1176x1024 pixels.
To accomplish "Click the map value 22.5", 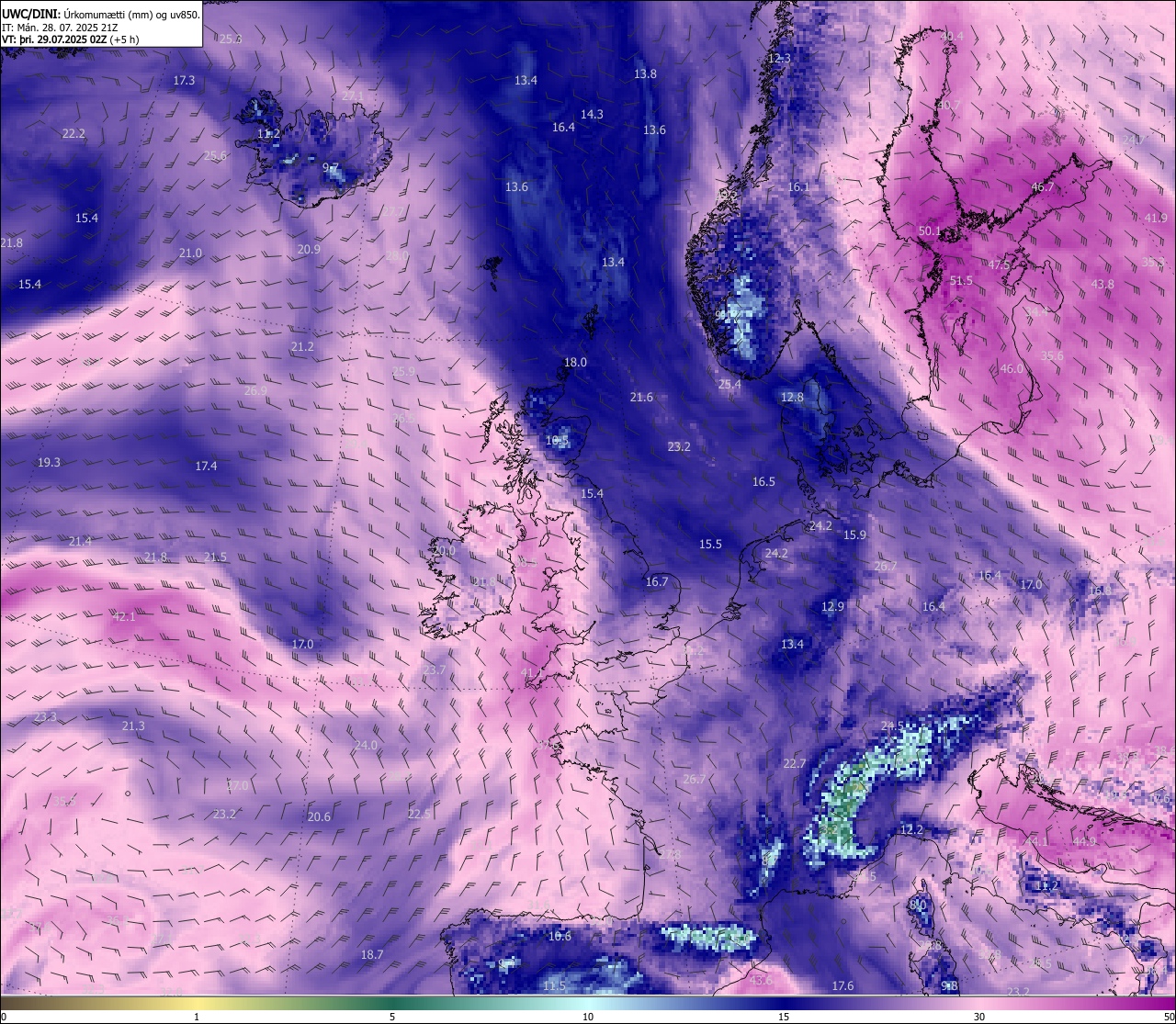I will point(419,815).
